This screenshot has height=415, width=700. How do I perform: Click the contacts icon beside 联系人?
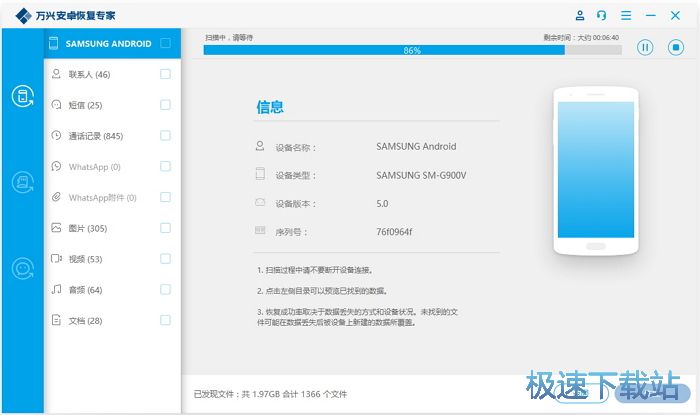click(x=56, y=74)
